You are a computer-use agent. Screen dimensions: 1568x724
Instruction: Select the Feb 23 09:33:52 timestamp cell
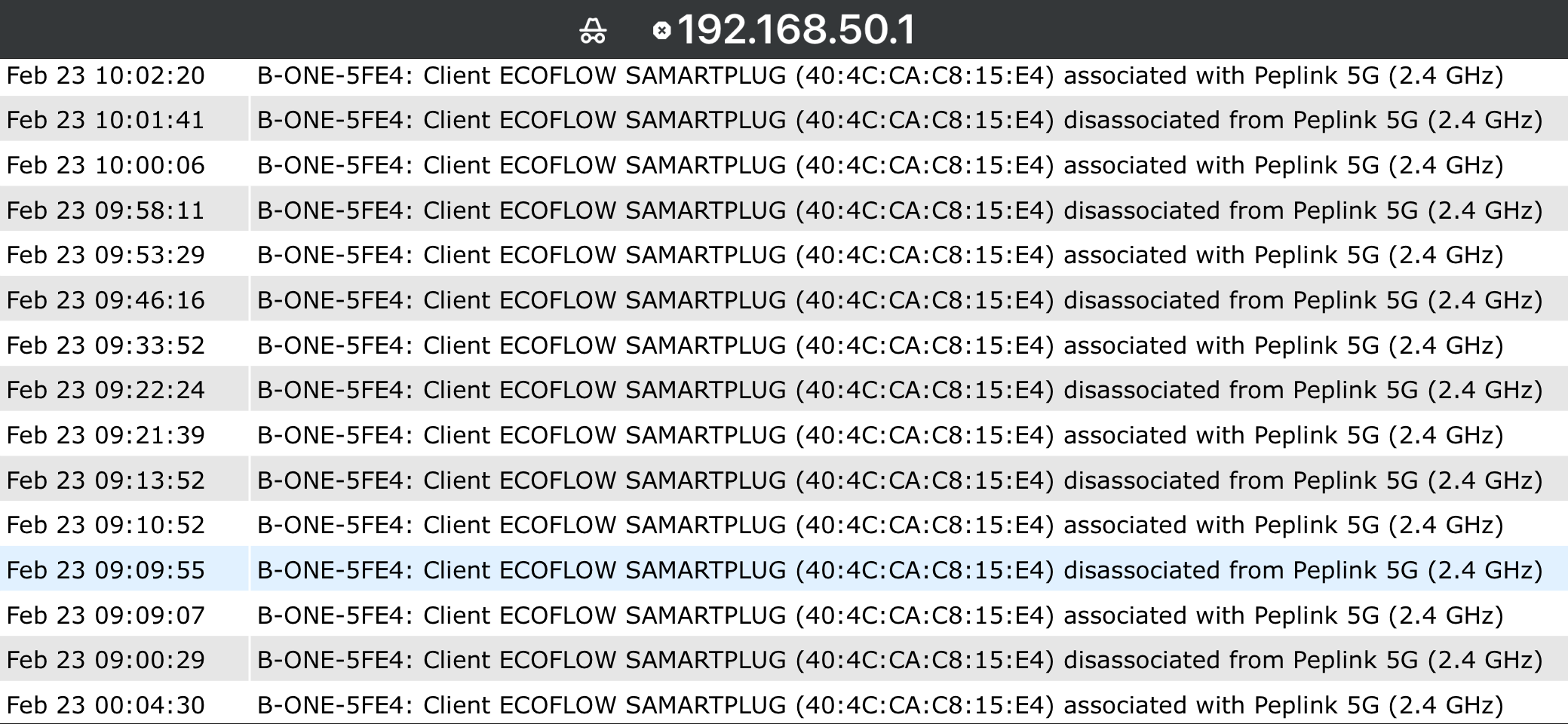[106, 345]
